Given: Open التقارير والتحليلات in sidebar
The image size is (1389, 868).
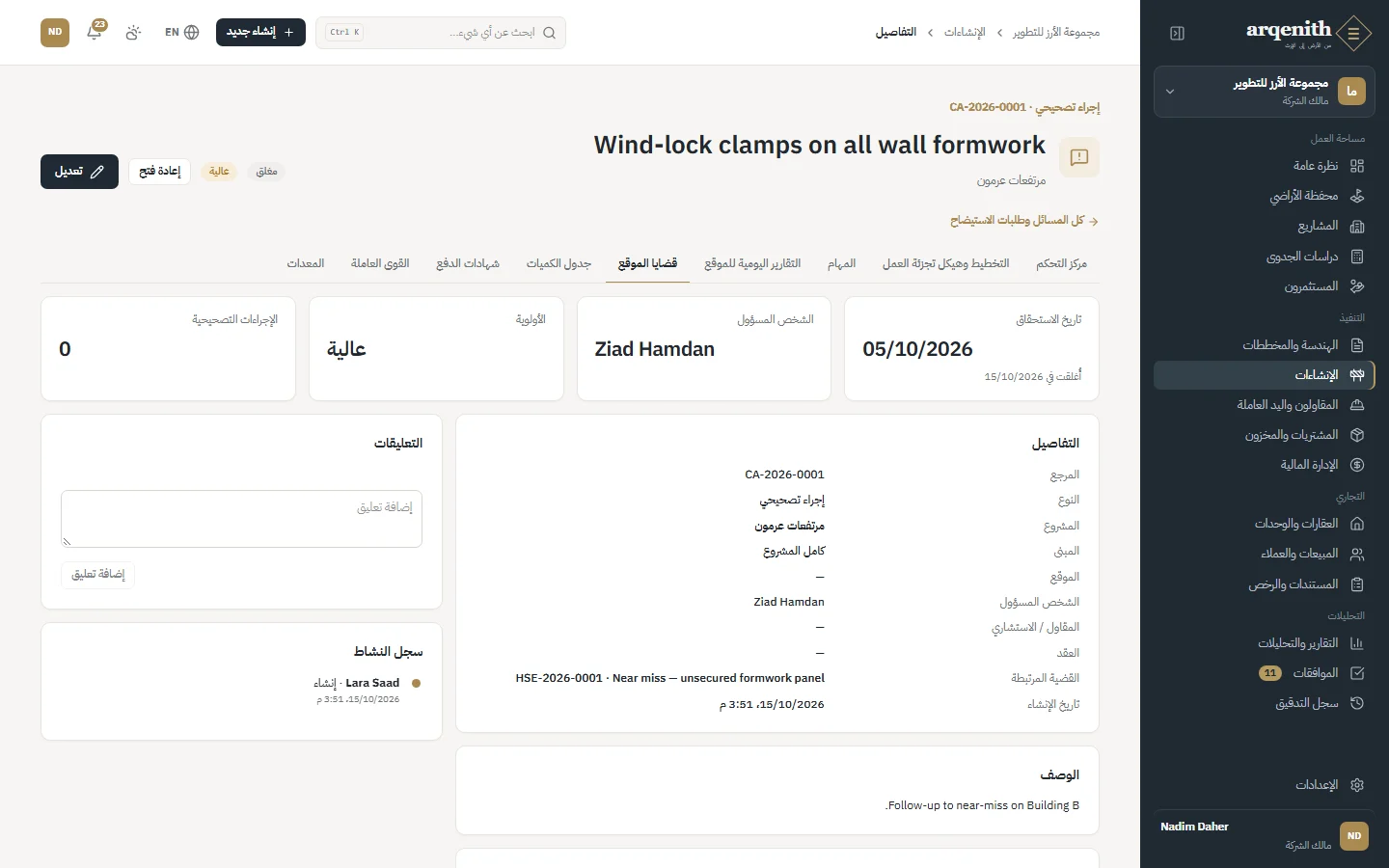Looking at the screenshot, I should coord(1265,643).
